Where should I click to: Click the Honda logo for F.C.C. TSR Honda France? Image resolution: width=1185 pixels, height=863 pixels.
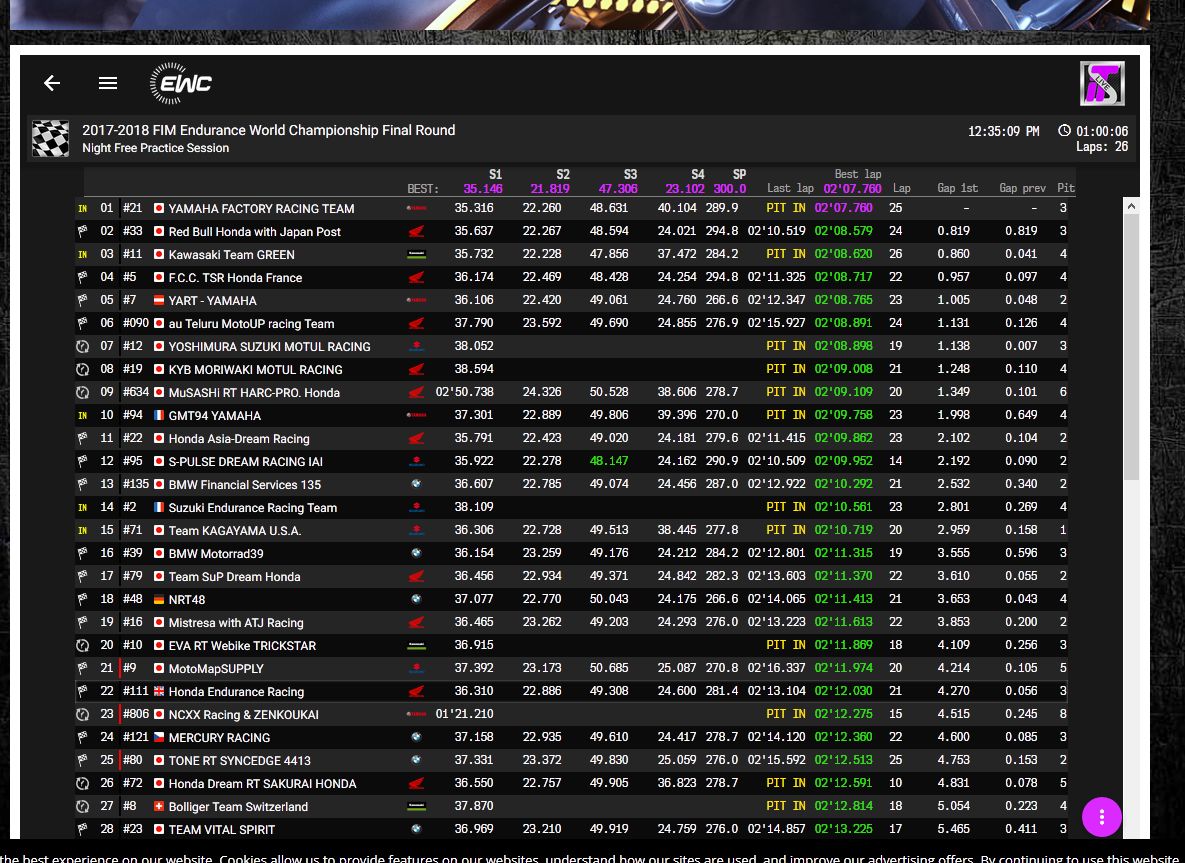pos(416,278)
